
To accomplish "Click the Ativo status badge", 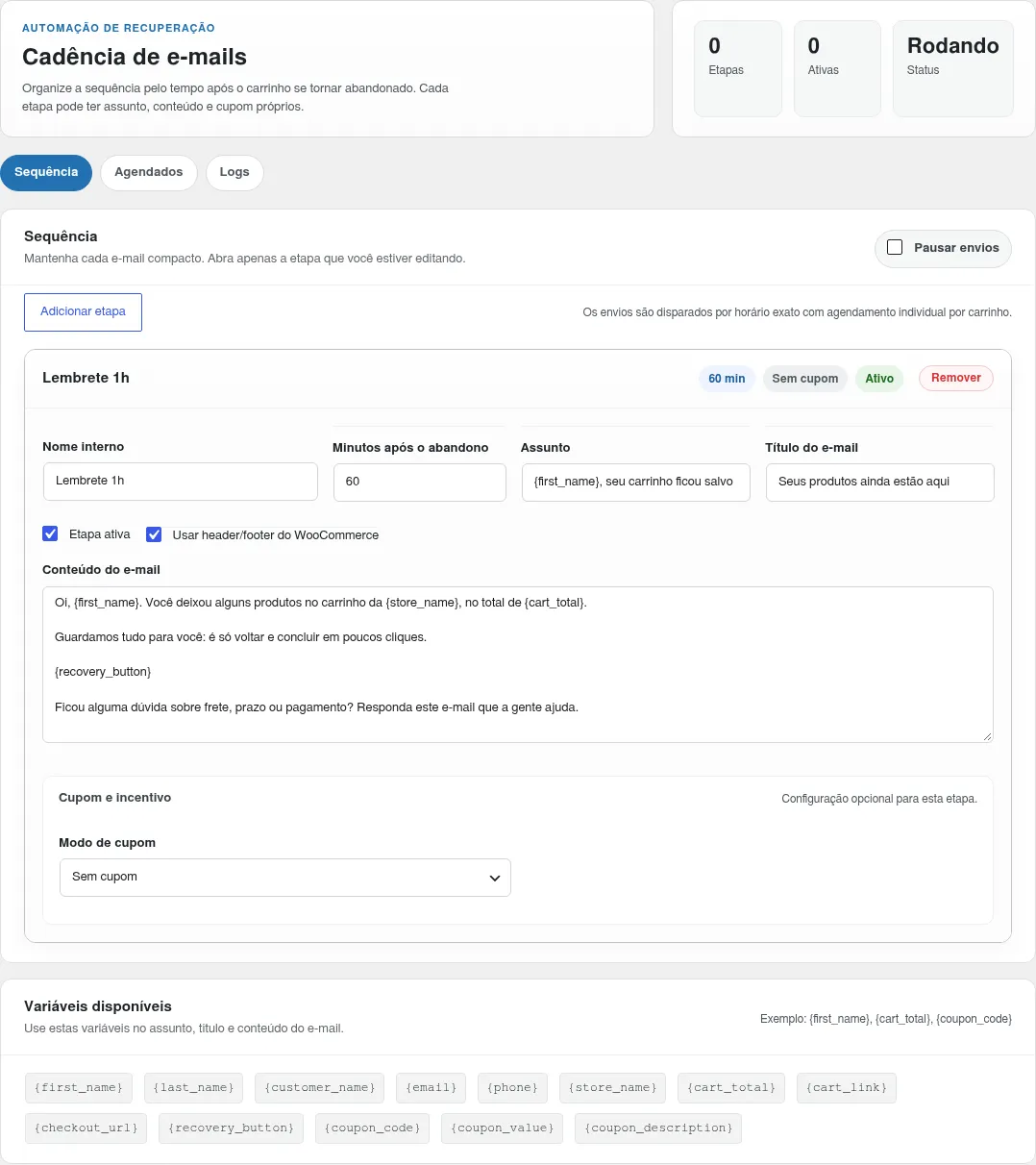I will tap(879, 379).
